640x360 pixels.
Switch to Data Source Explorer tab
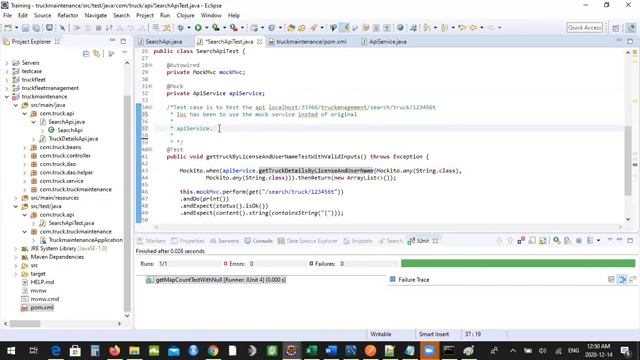308,241
